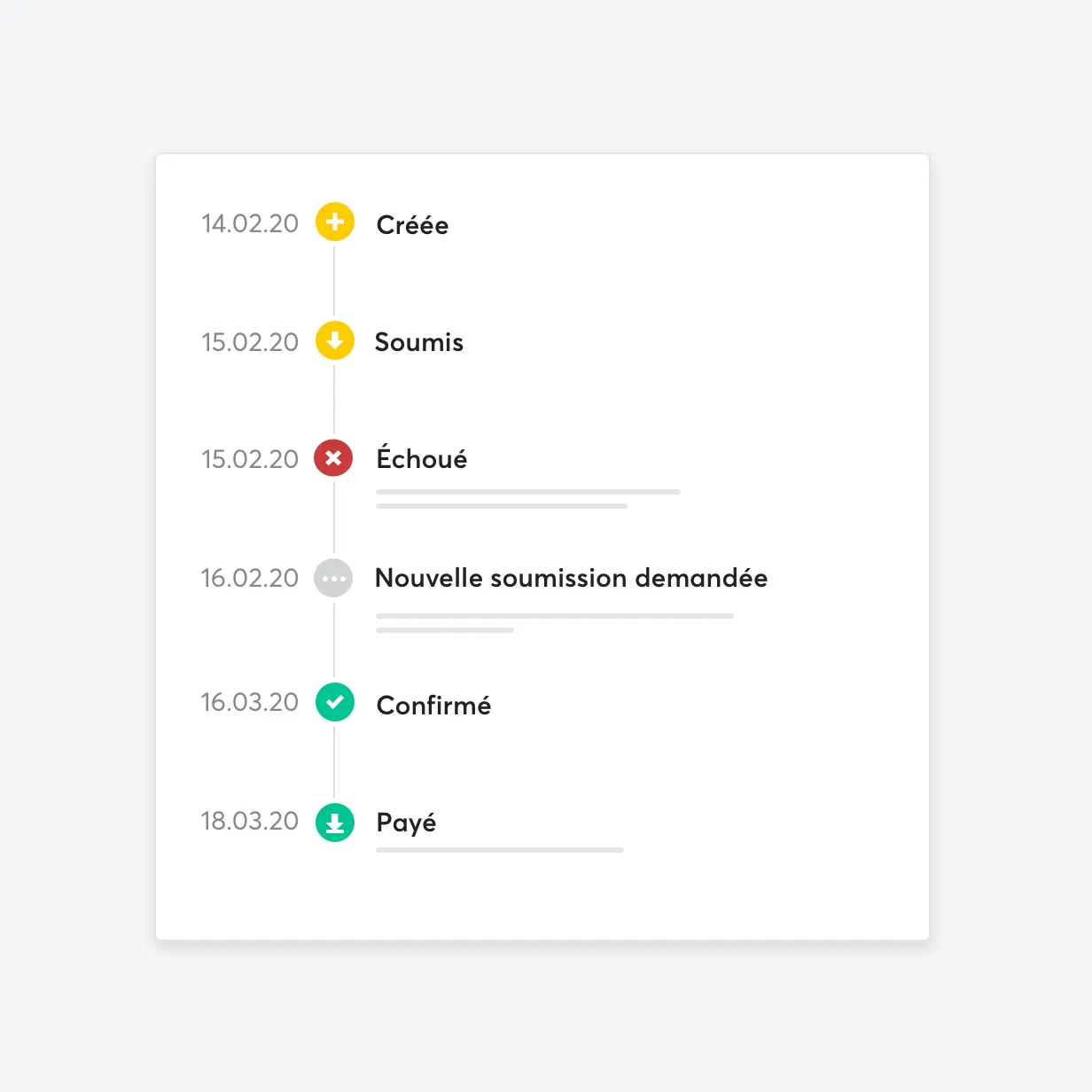This screenshot has width=1092, height=1092.
Task: Click the red X Échoué icon
Action: click(x=333, y=458)
